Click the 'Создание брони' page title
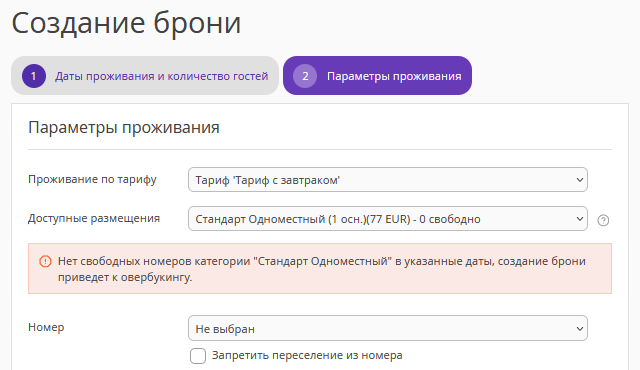Image resolution: width=640 pixels, height=370 pixels. pyautogui.click(x=126, y=23)
